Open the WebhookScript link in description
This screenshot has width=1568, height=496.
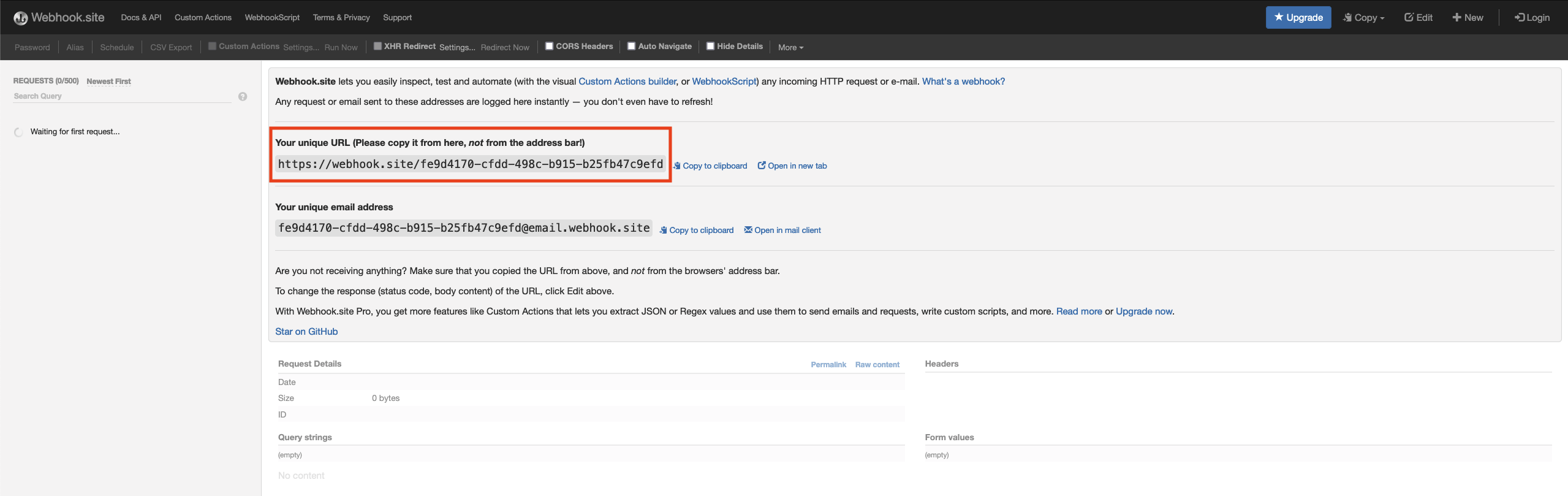(724, 82)
